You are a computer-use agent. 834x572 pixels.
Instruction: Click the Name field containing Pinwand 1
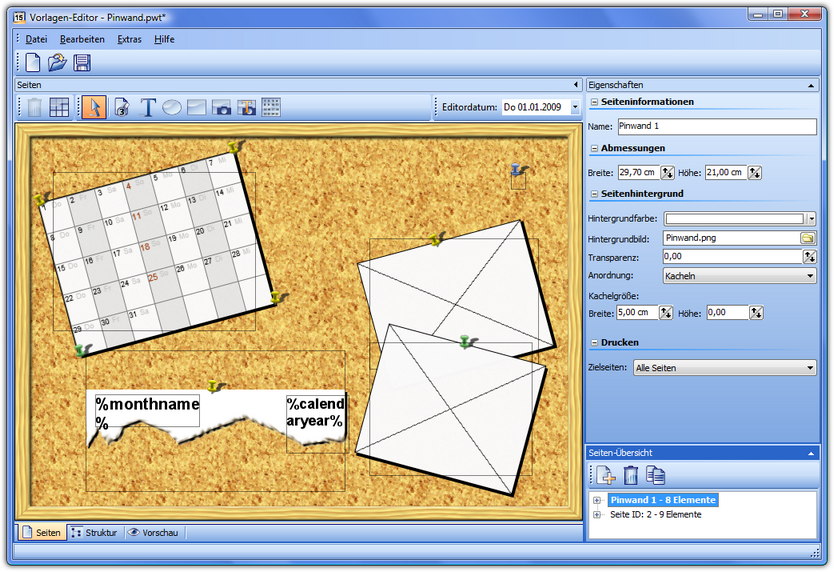(x=716, y=127)
